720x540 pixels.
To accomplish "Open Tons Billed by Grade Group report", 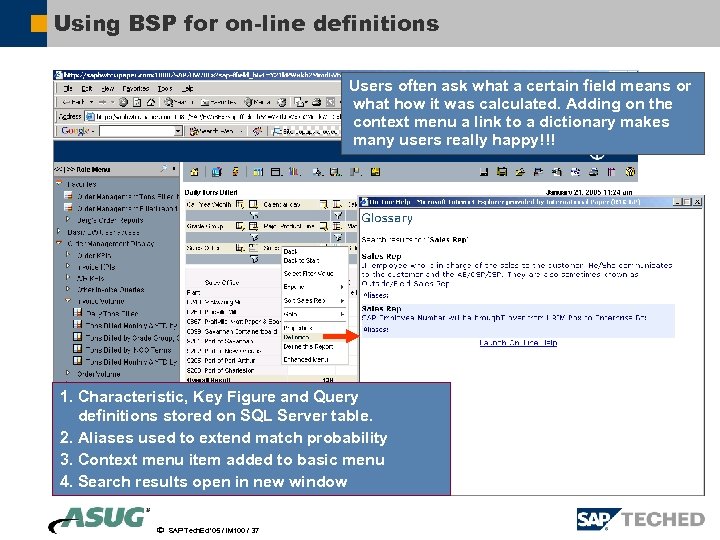I will [x=132, y=338].
